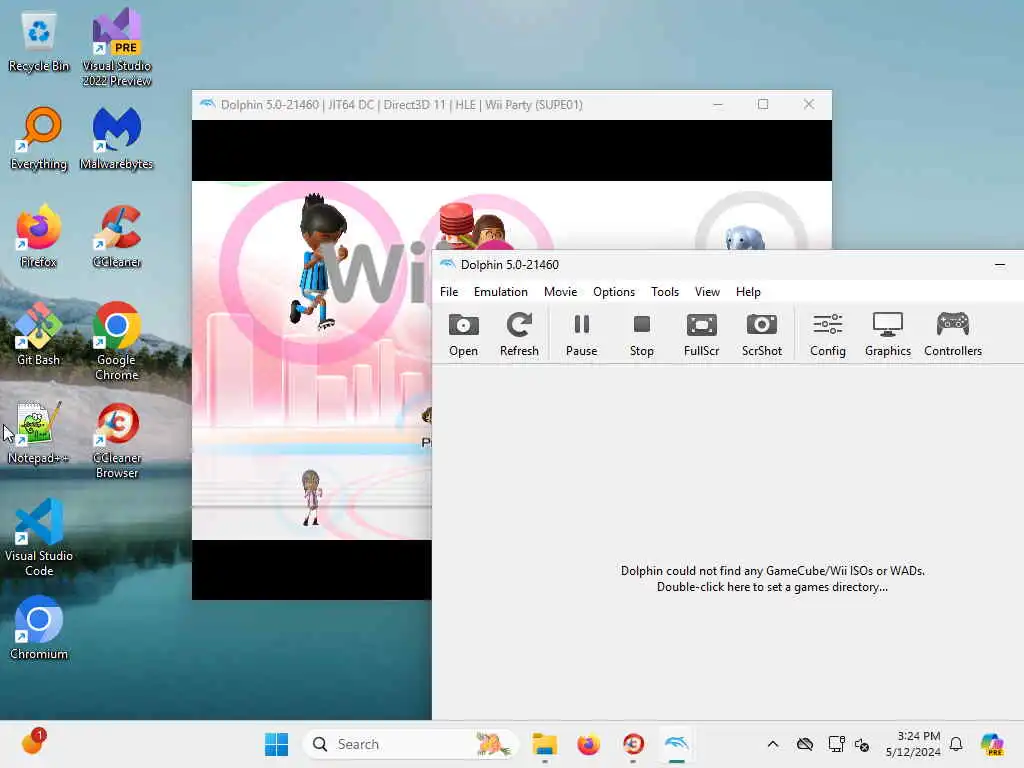Select the Chromium desktop icon
This screenshot has height=768, width=1024.
tap(39, 628)
